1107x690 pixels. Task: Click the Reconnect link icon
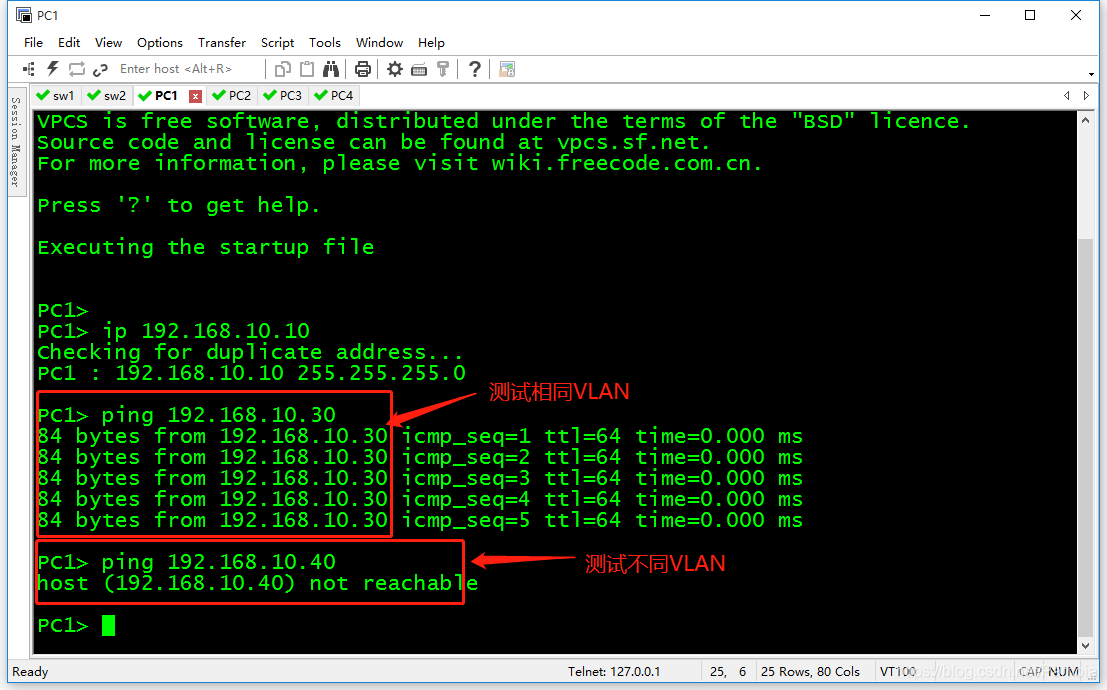coord(100,69)
